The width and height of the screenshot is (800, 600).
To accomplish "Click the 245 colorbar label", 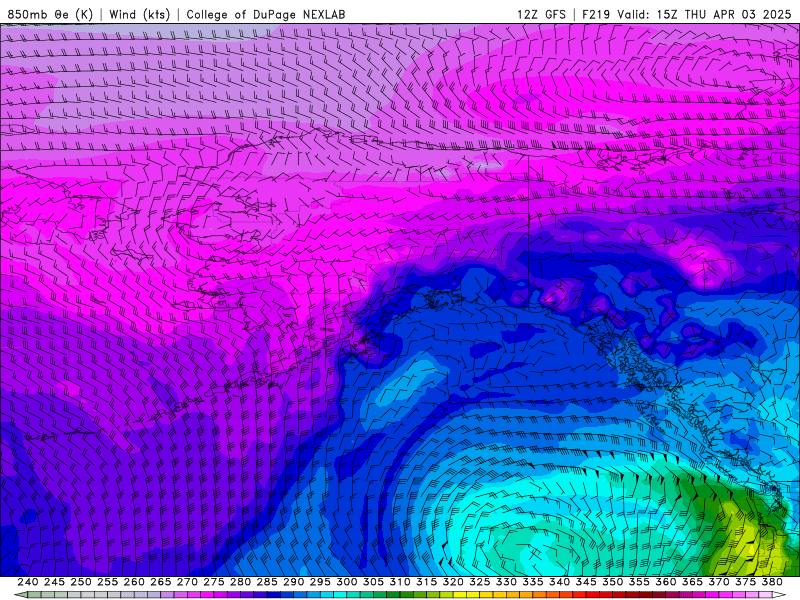I will (54, 582).
